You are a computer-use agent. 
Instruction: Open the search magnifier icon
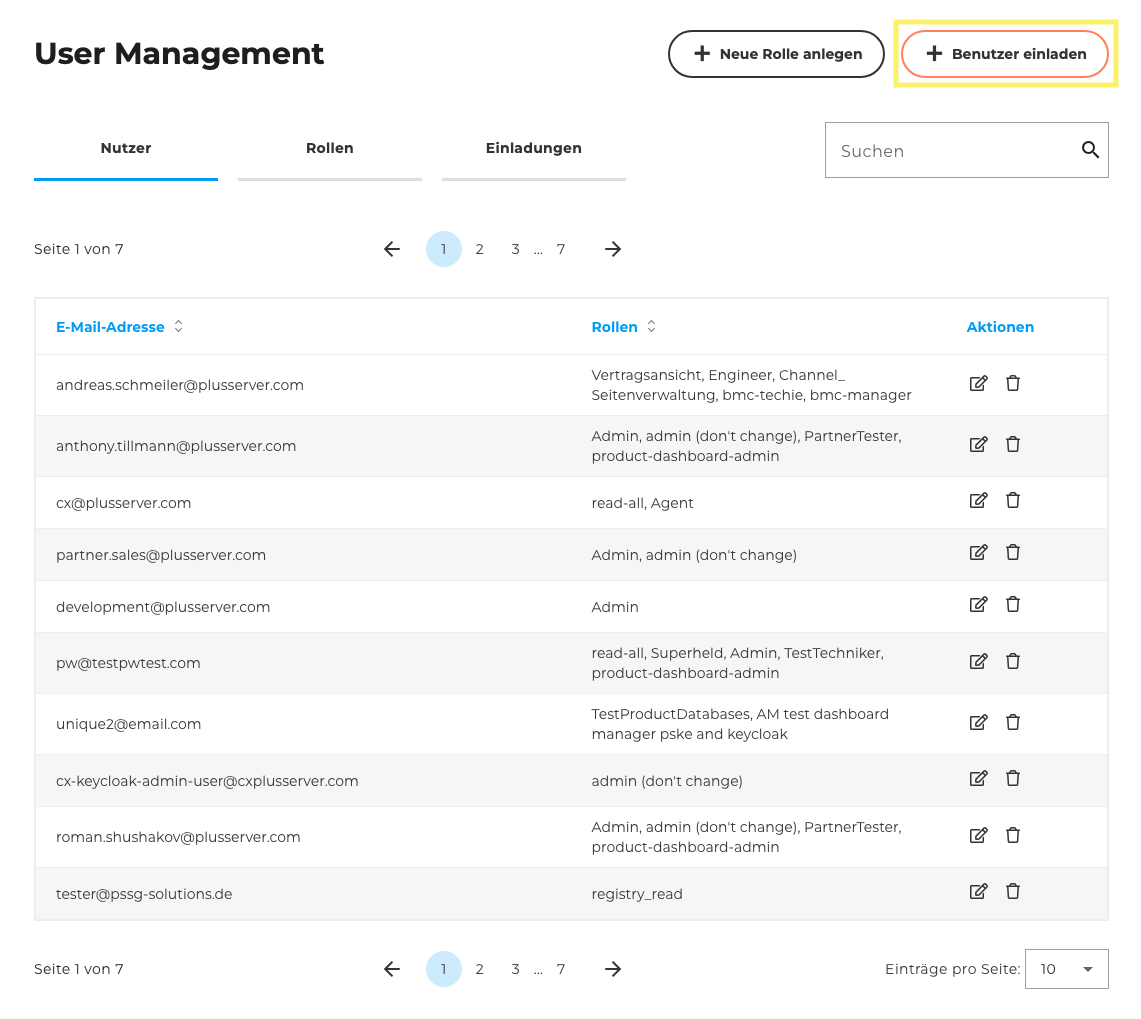tap(1090, 149)
